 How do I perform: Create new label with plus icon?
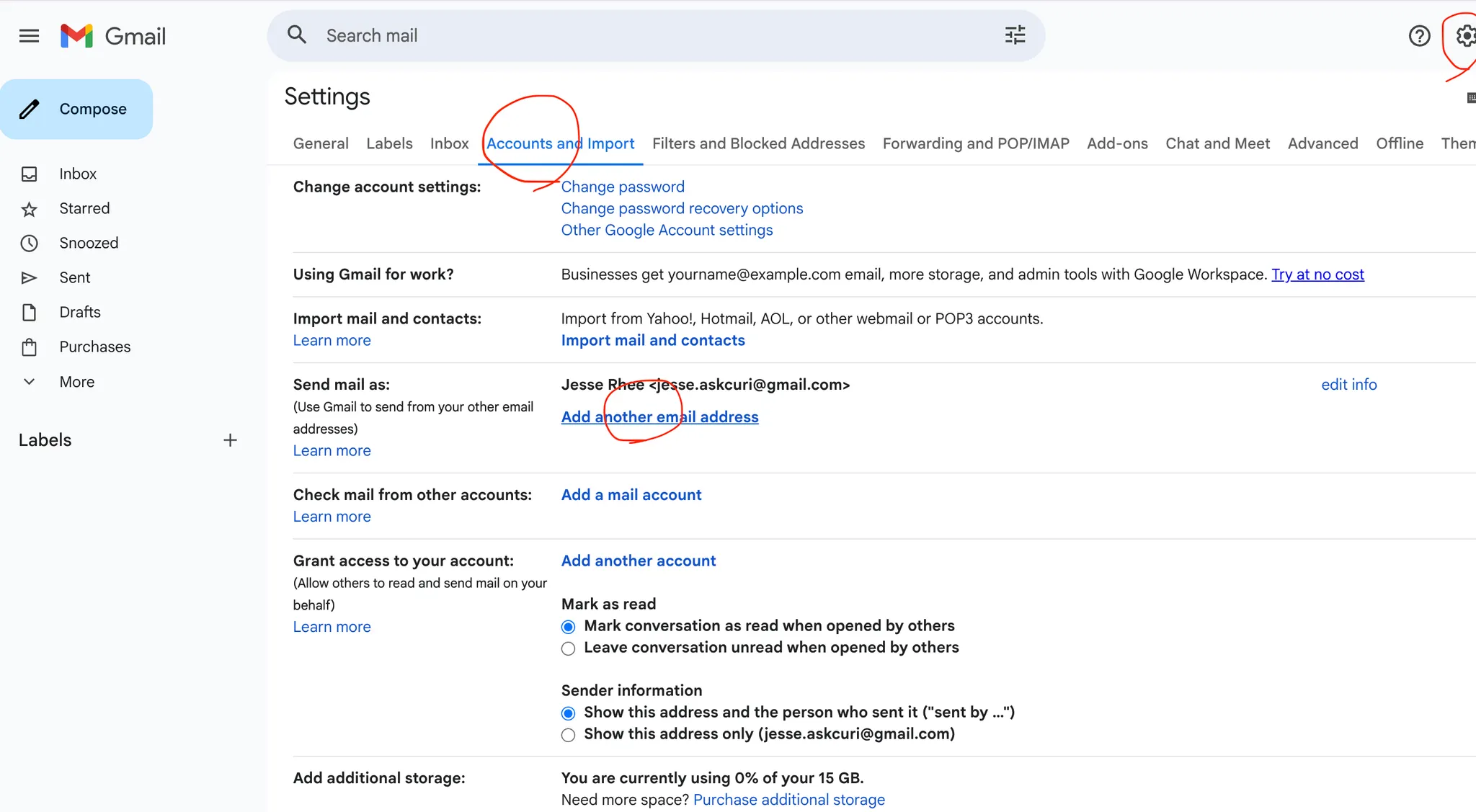[x=230, y=440]
